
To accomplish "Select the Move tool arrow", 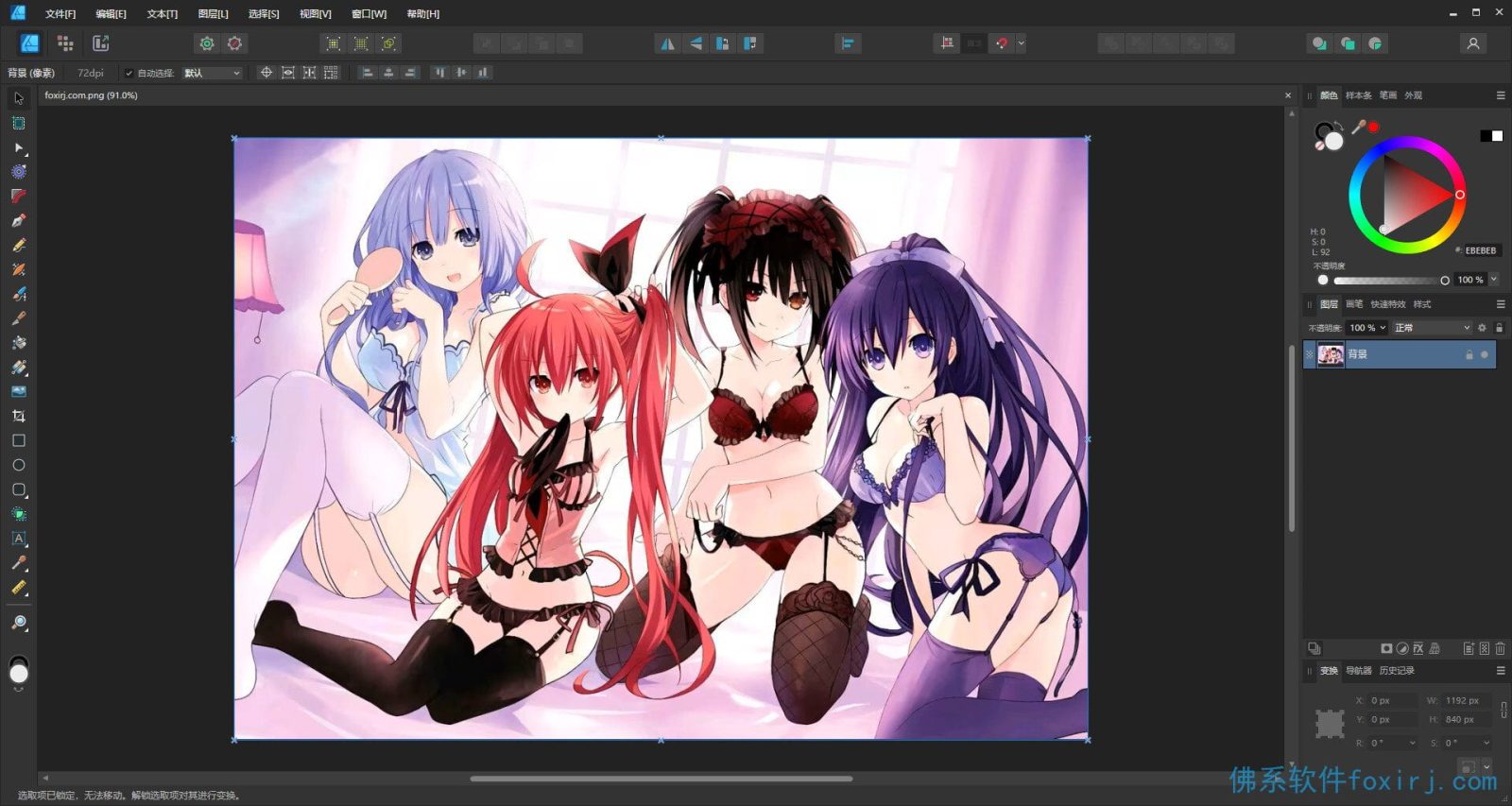I will click(18, 98).
